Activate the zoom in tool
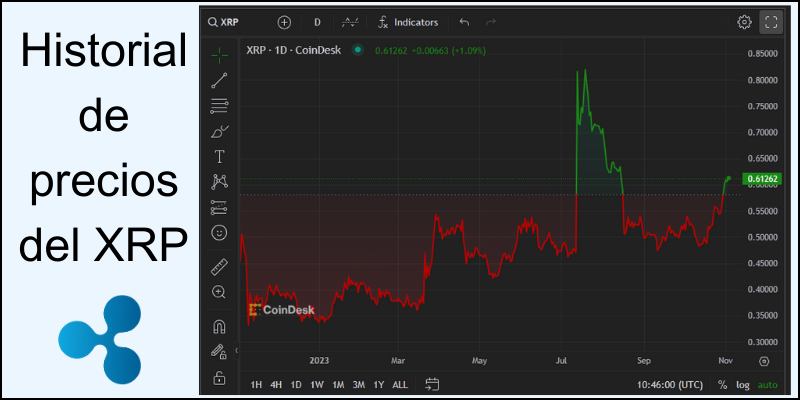 click(219, 292)
